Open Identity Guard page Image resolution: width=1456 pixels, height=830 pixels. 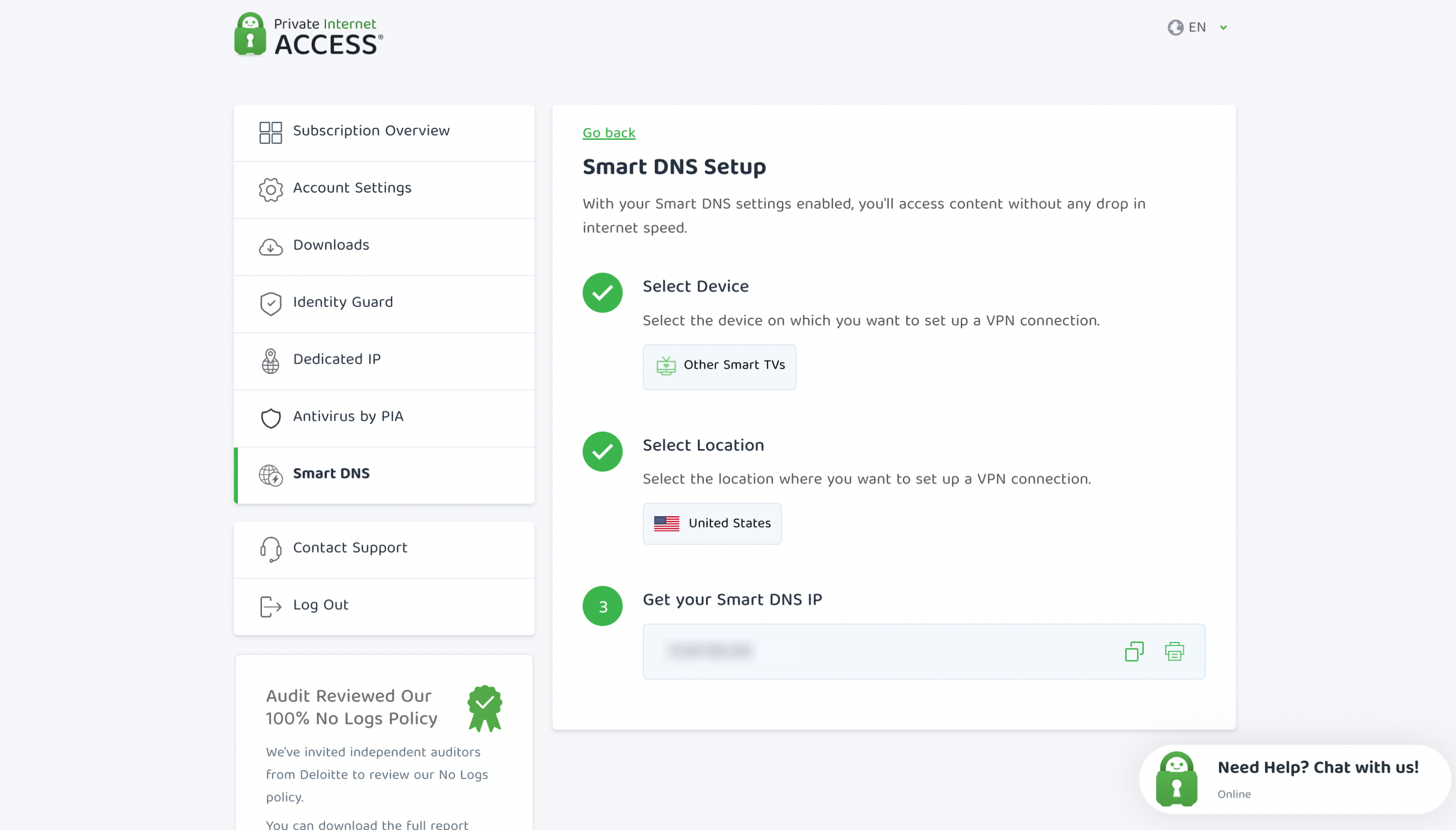pos(384,304)
